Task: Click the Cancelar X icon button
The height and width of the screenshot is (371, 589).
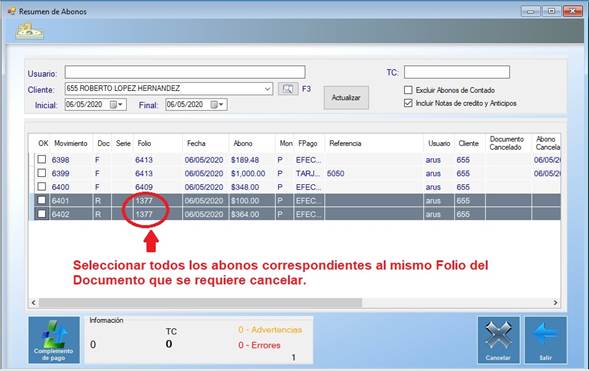Action: pyautogui.click(x=498, y=340)
